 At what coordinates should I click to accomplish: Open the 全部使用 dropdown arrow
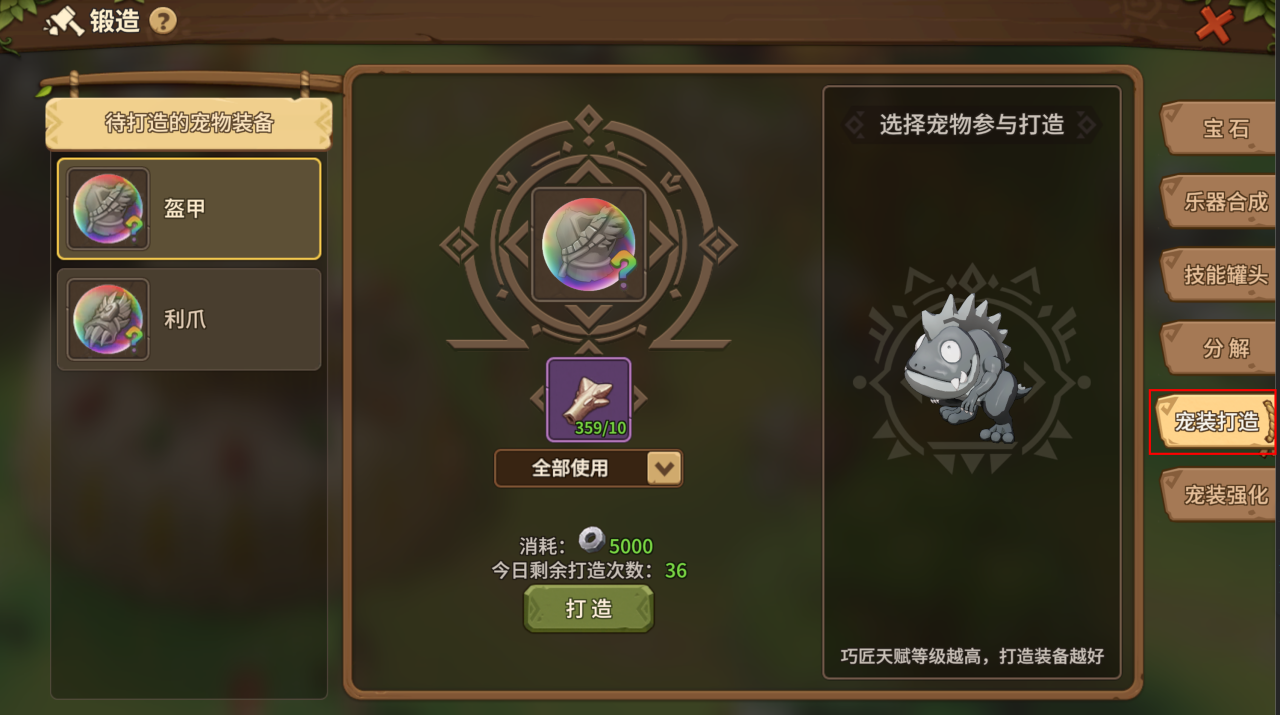(x=664, y=468)
